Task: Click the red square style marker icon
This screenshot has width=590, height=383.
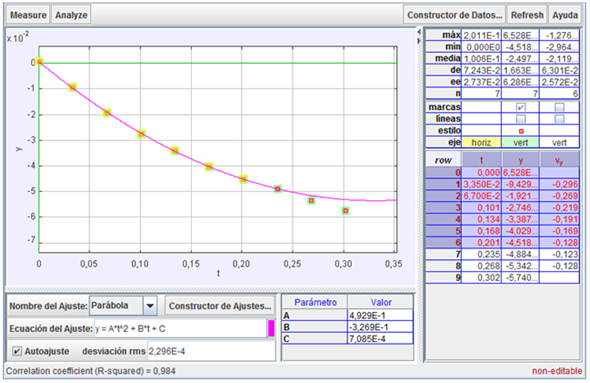Action: pos(521,131)
